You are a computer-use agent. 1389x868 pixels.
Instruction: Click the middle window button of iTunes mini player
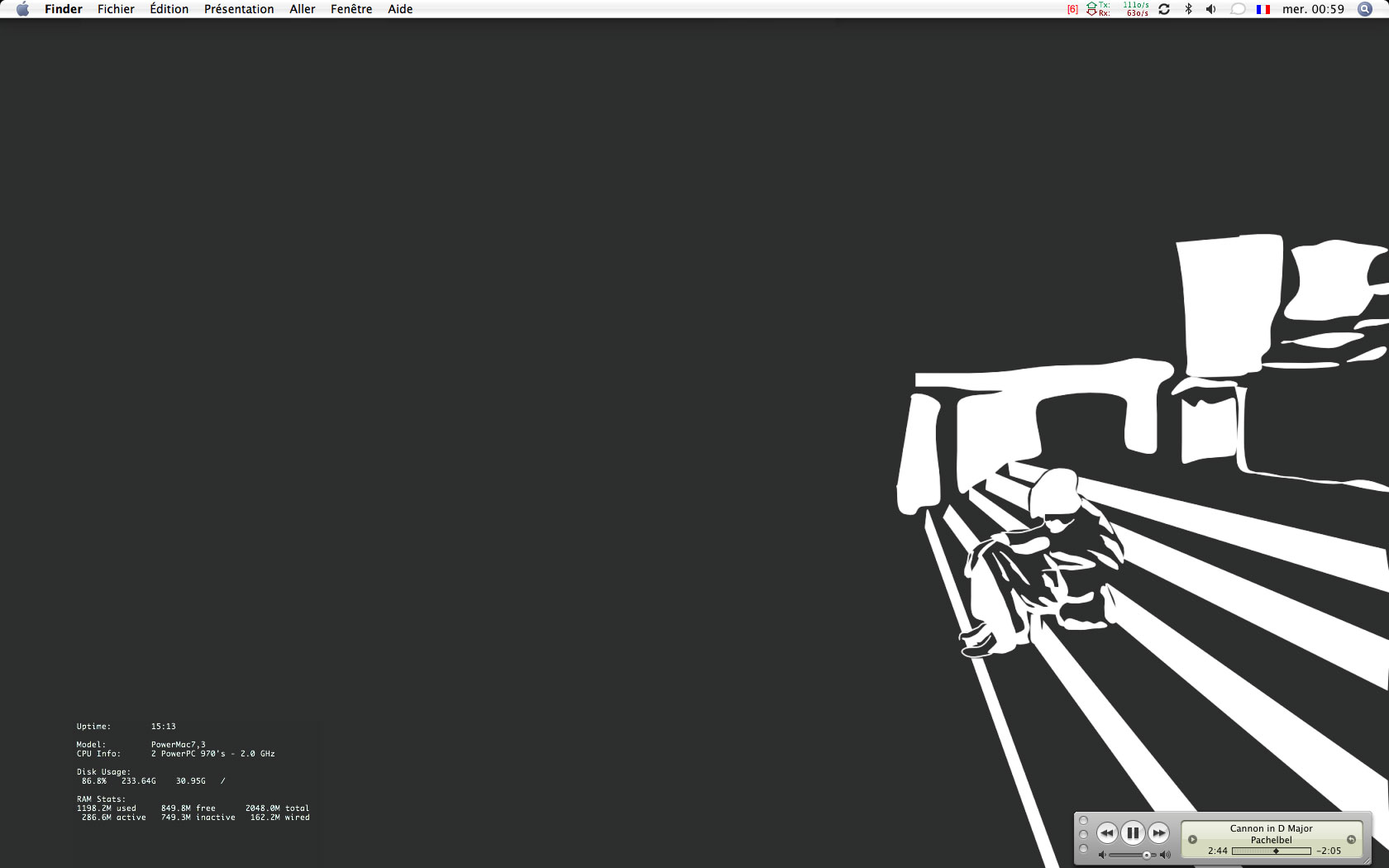(1084, 835)
